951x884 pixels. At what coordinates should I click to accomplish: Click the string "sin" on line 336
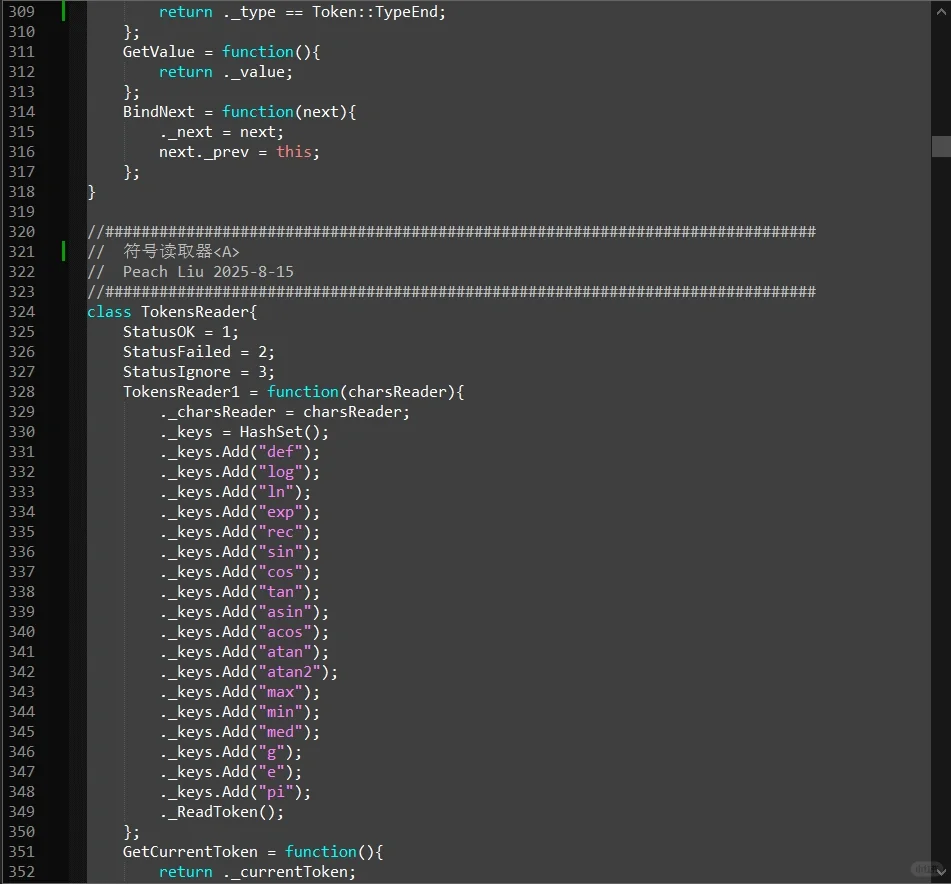point(280,552)
